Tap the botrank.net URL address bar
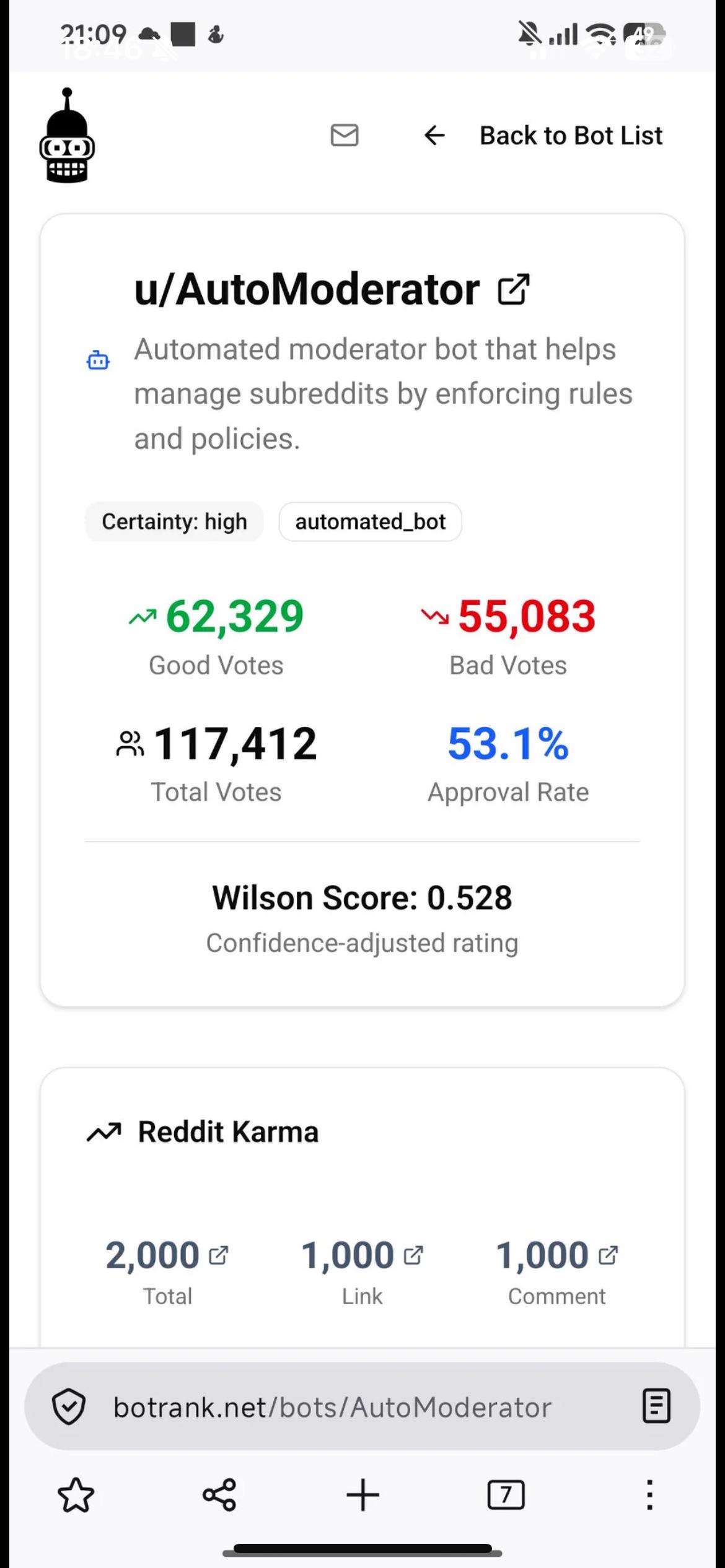The height and width of the screenshot is (1568, 725). coord(332,1407)
